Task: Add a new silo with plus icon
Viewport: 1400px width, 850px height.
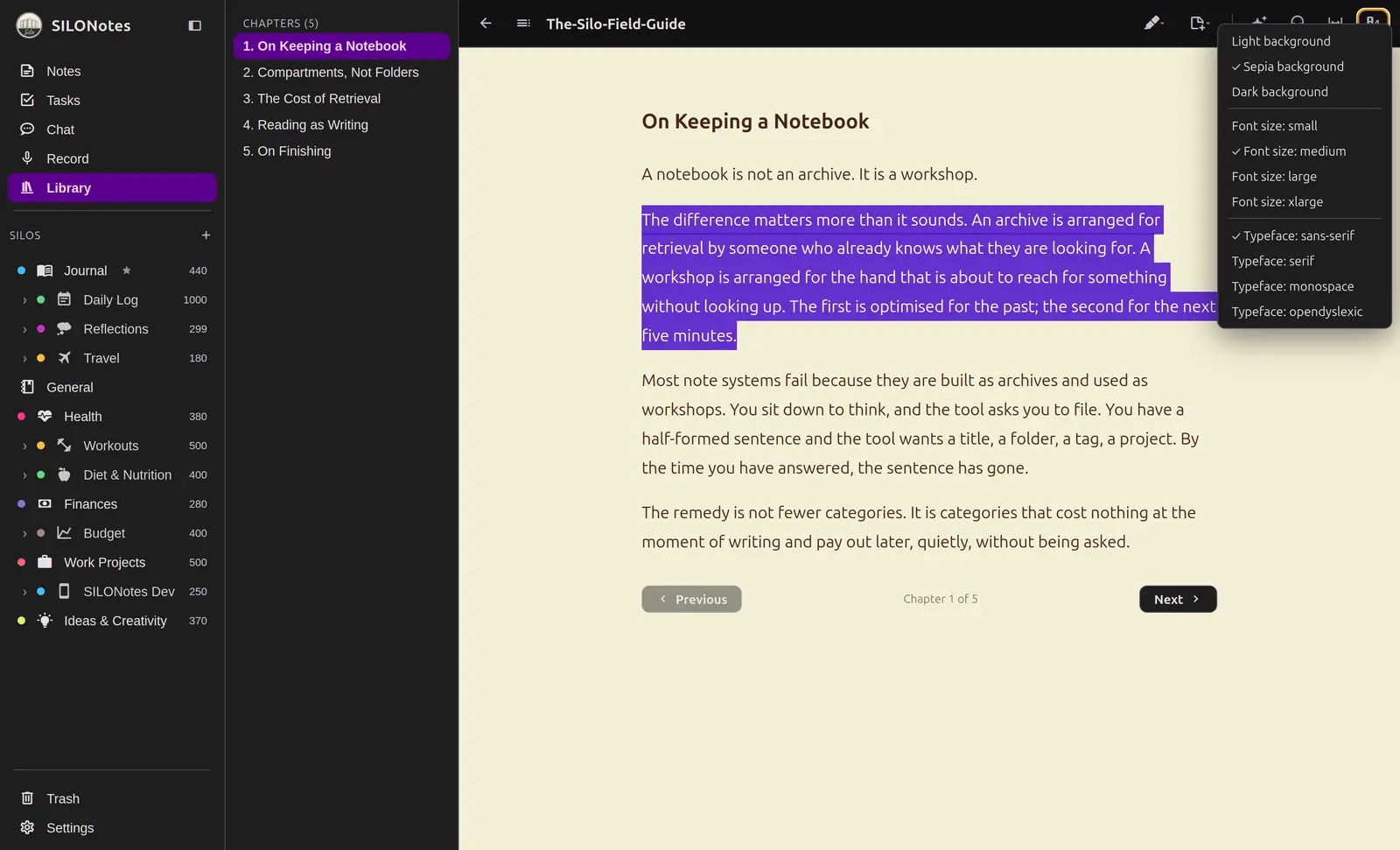Action: click(x=206, y=235)
